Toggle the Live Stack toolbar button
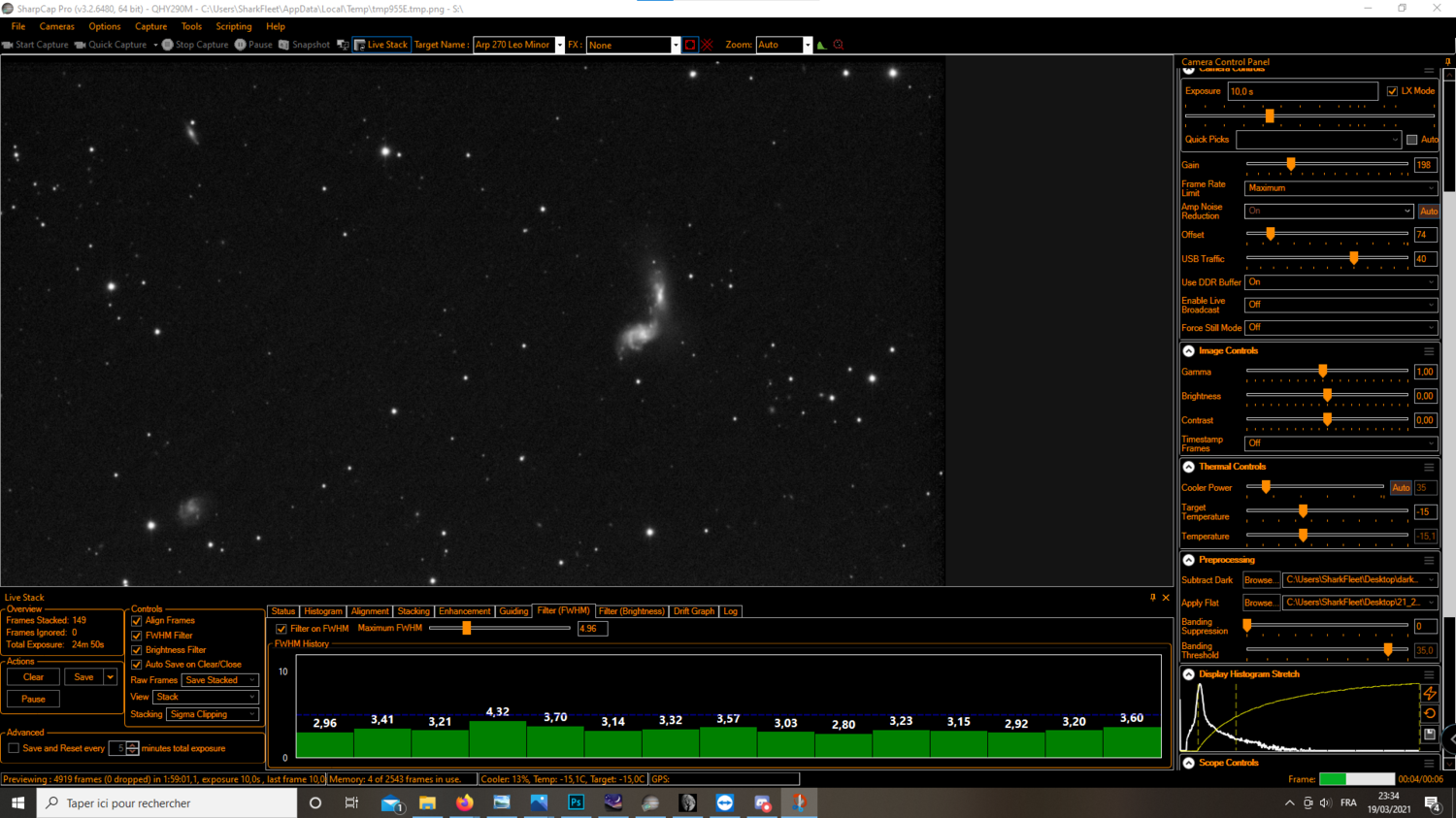Viewport: 1456px width, 818px height. (381, 45)
